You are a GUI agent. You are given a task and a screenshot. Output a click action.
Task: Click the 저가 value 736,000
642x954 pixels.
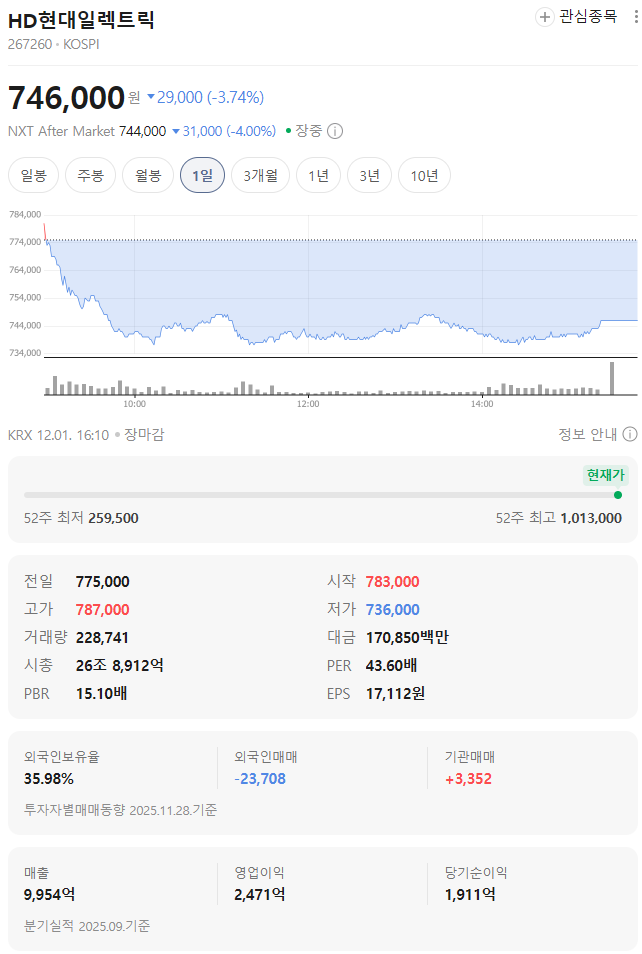pyautogui.click(x=392, y=609)
